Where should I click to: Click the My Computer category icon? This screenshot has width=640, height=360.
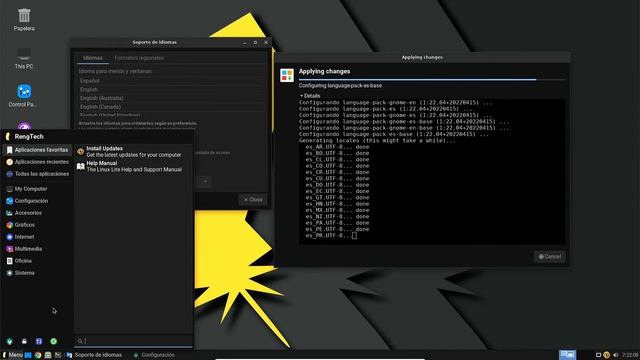click(x=9, y=189)
